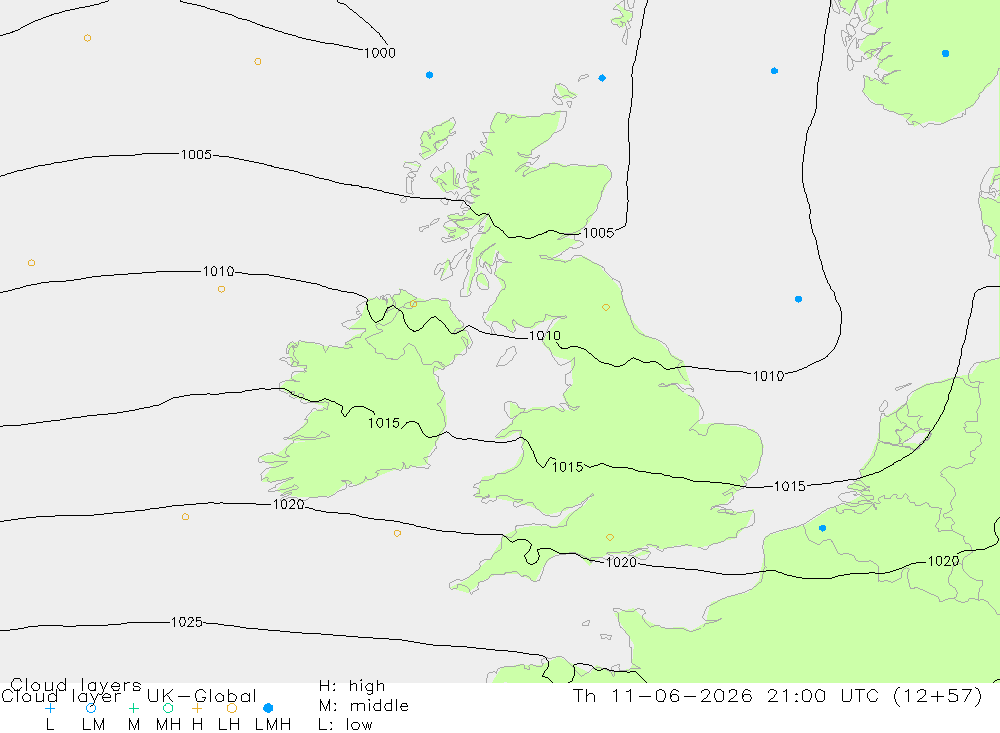Image resolution: width=1000 pixels, height=733 pixels.
Task: Select the orange LH marker in Northern Ireland
Action: coord(414,304)
